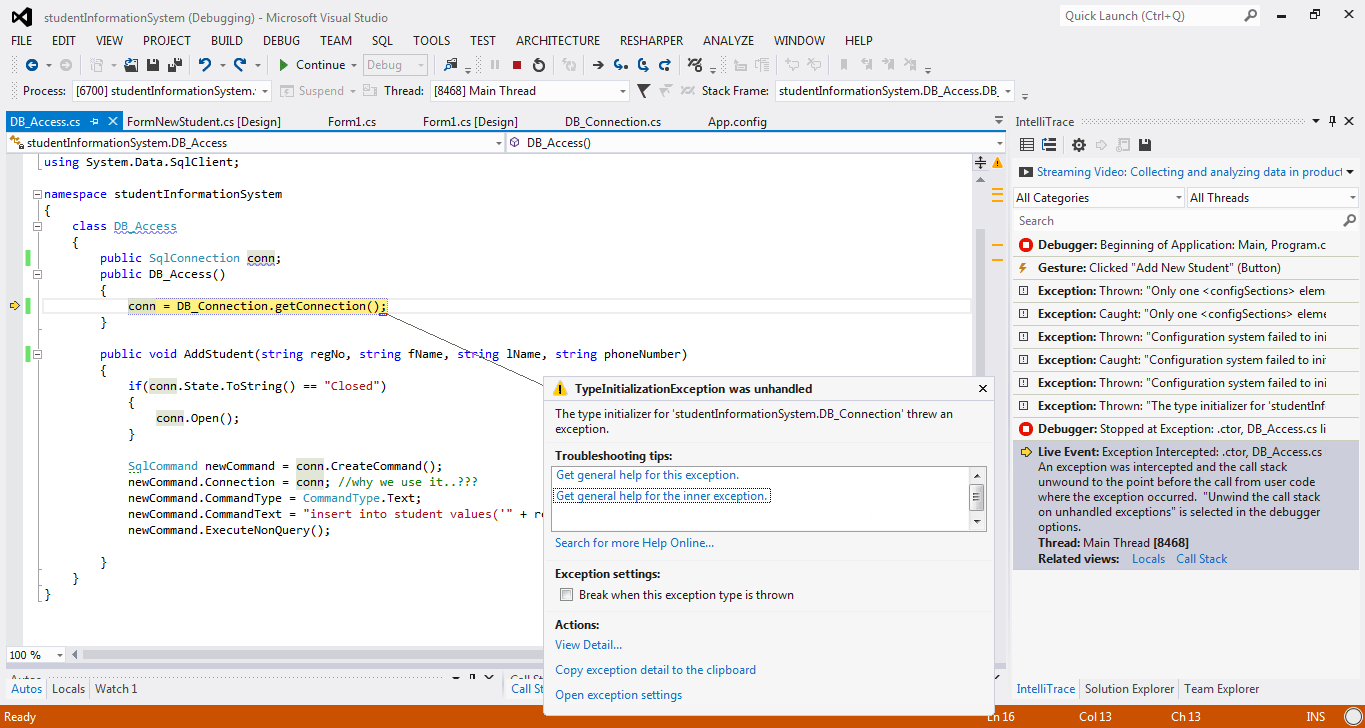
Task: Click the Stop Debugging red square icon
Action: pos(517,65)
